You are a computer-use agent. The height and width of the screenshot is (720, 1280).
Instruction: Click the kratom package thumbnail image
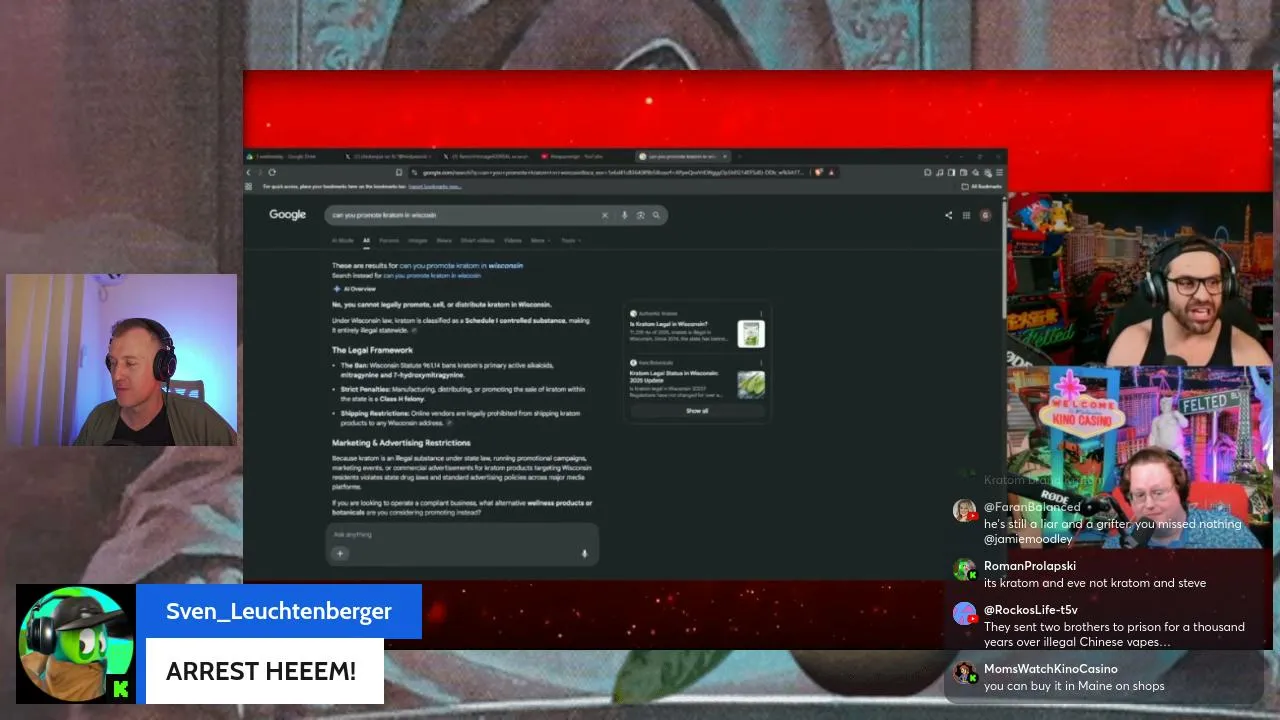(751, 334)
